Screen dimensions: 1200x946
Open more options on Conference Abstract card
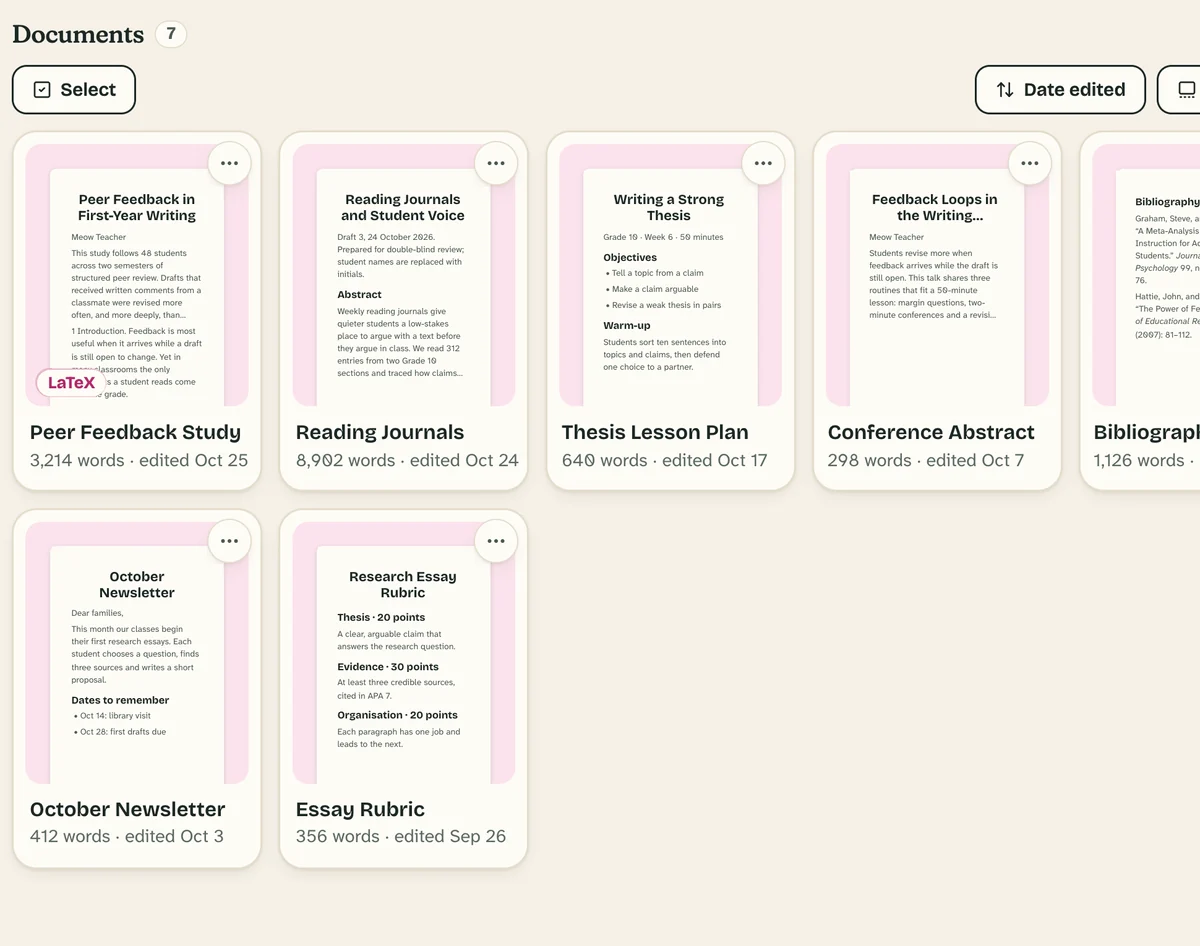[x=1030, y=163]
